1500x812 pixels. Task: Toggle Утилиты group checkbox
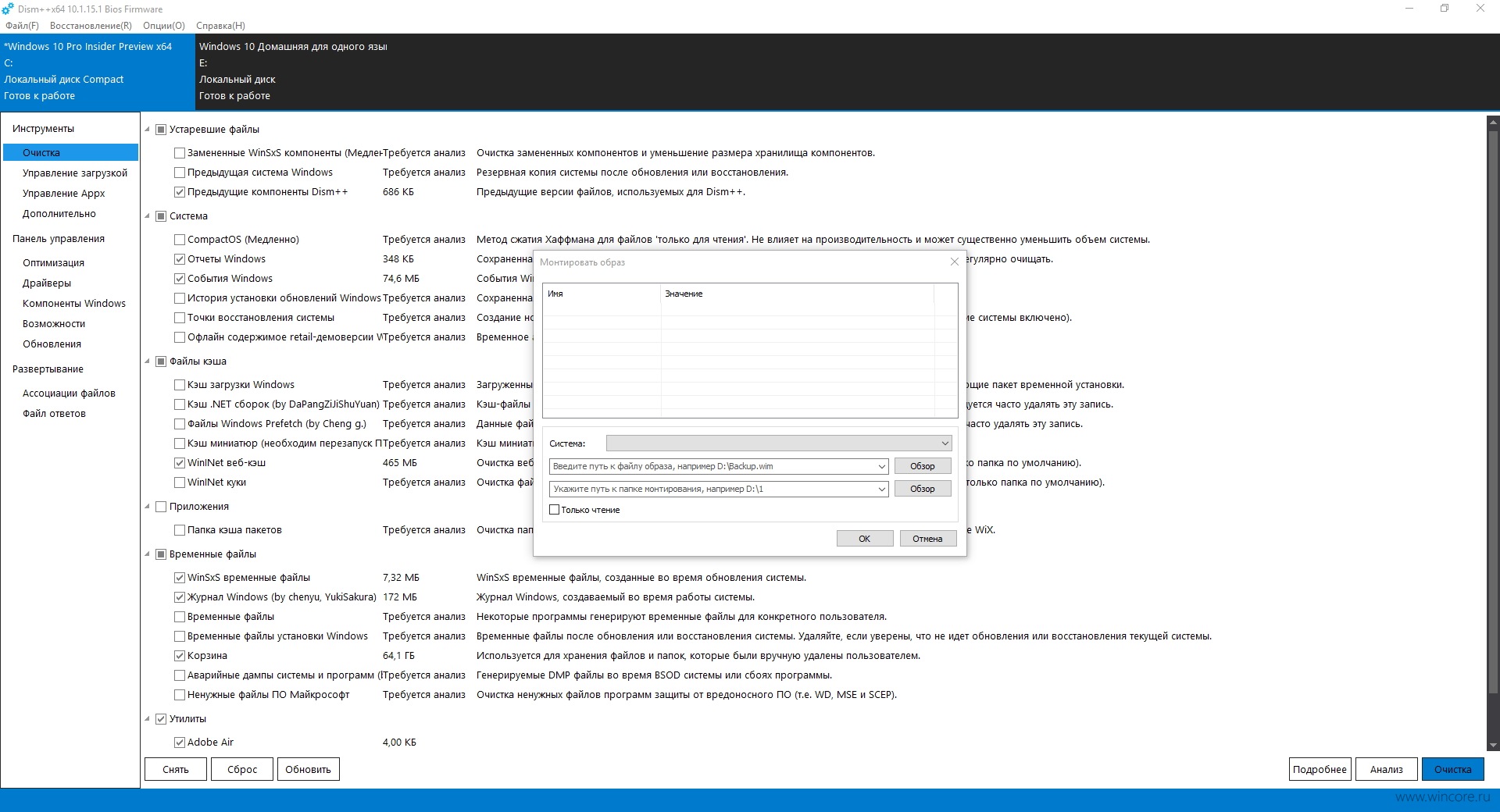tap(161, 719)
